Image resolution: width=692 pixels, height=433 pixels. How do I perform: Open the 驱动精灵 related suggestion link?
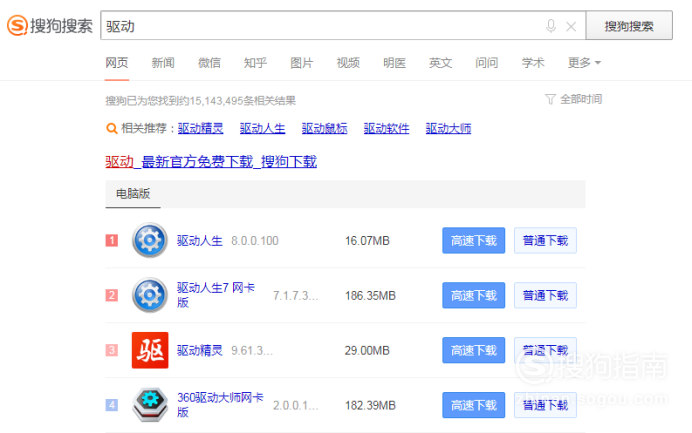click(200, 128)
